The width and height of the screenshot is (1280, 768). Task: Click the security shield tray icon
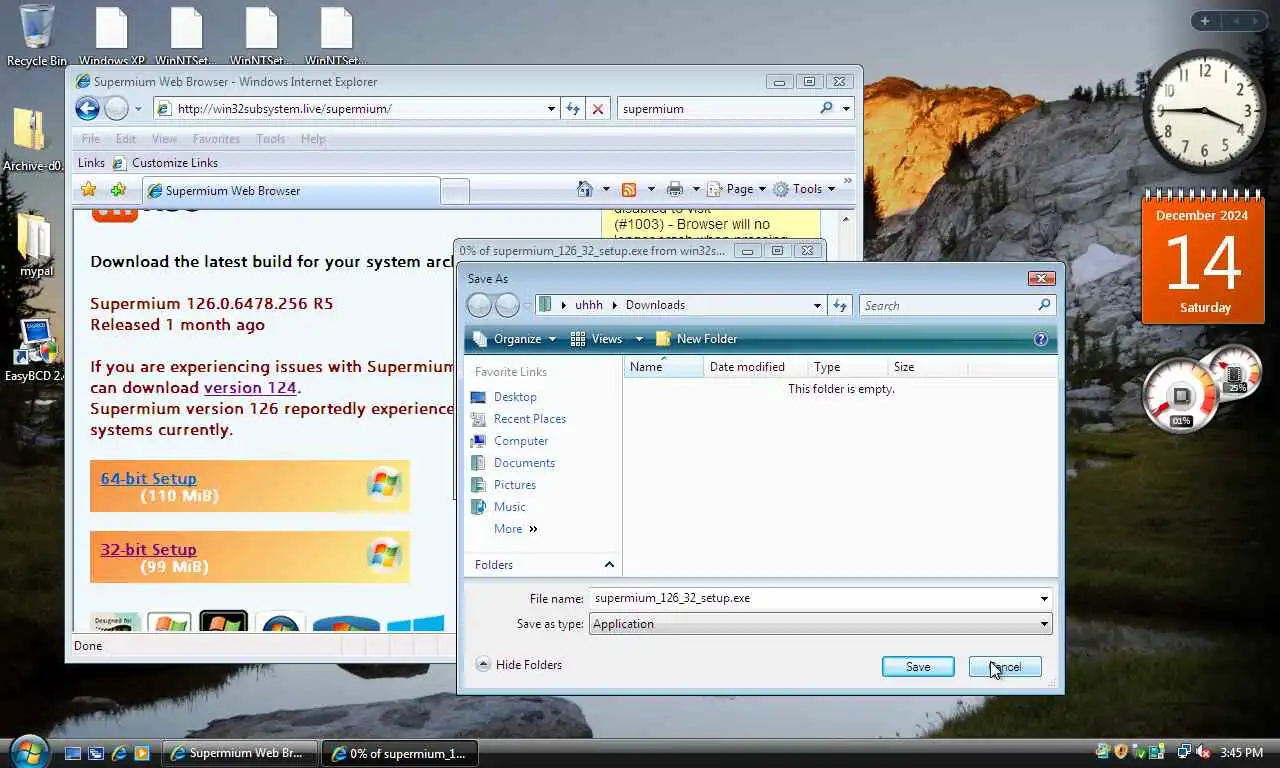coord(1121,752)
